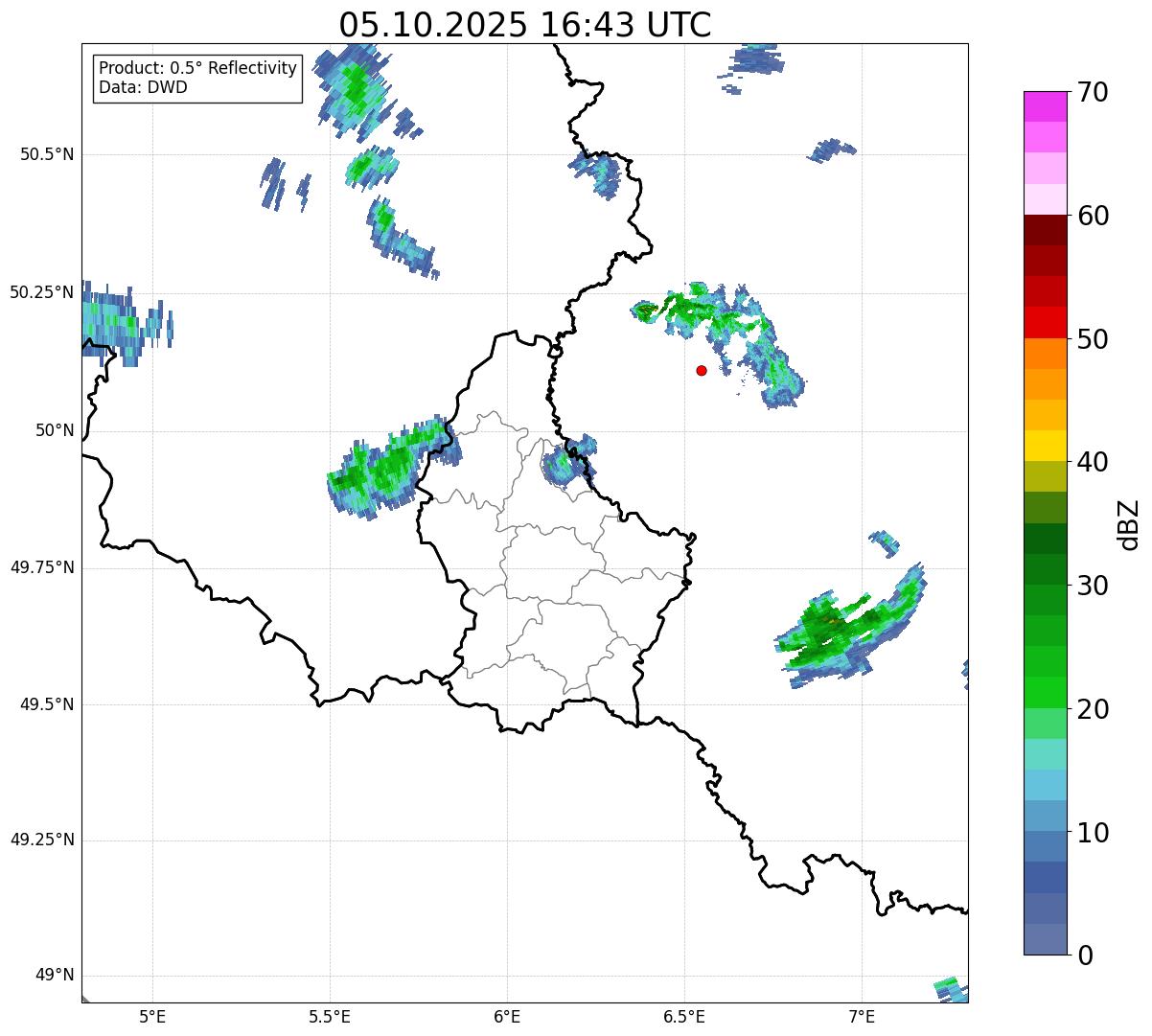The width and height of the screenshot is (1152, 1036).
Task: Click the colorbar tick label 50
Action: click(x=1093, y=339)
